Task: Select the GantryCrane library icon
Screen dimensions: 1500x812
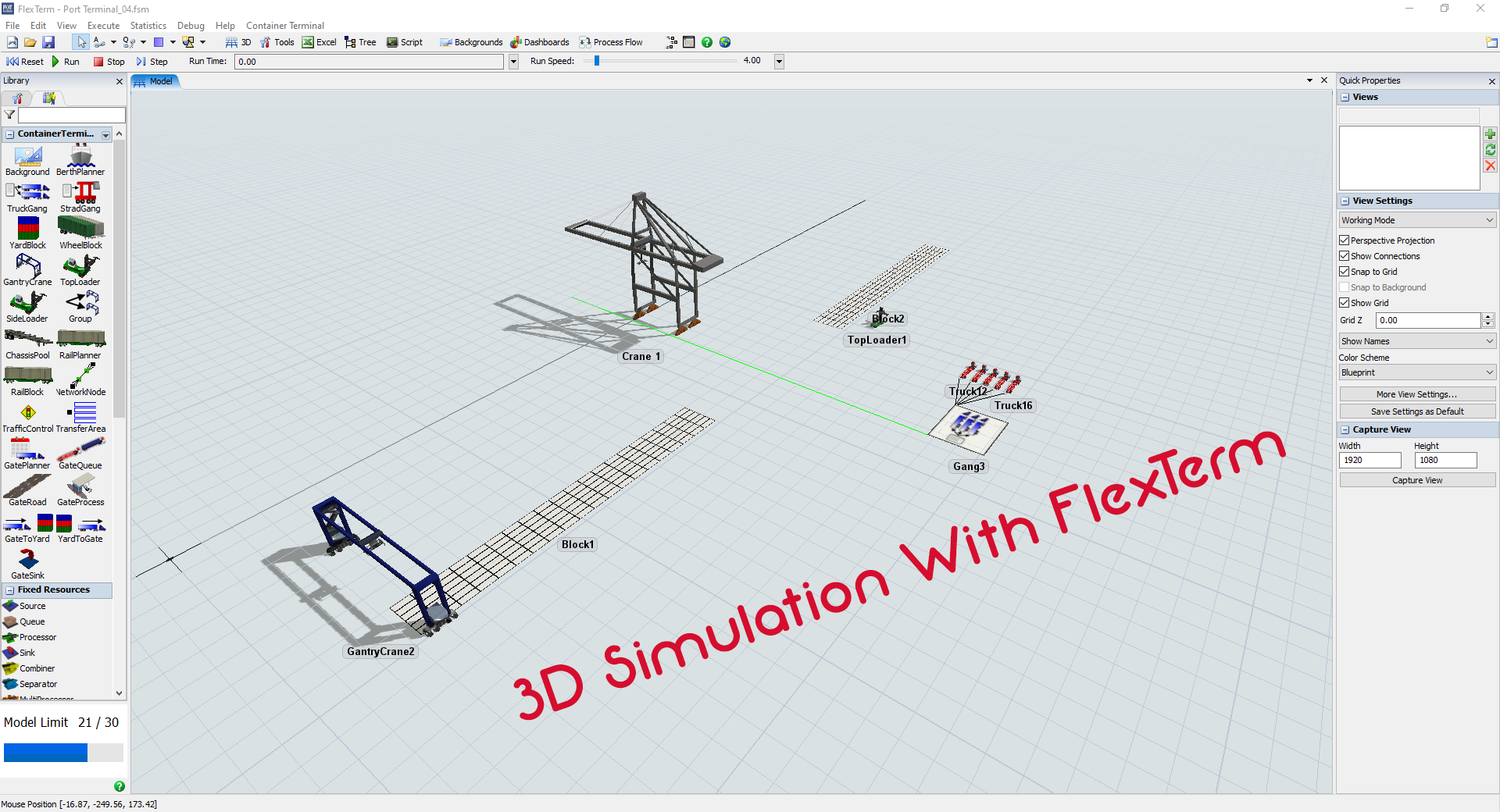Action: pyautogui.click(x=27, y=266)
